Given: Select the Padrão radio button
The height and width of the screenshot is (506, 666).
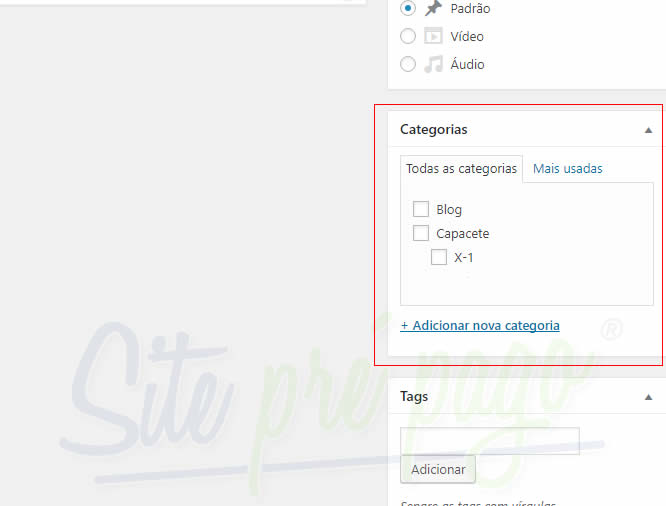Looking at the screenshot, I should pos(408,8).
